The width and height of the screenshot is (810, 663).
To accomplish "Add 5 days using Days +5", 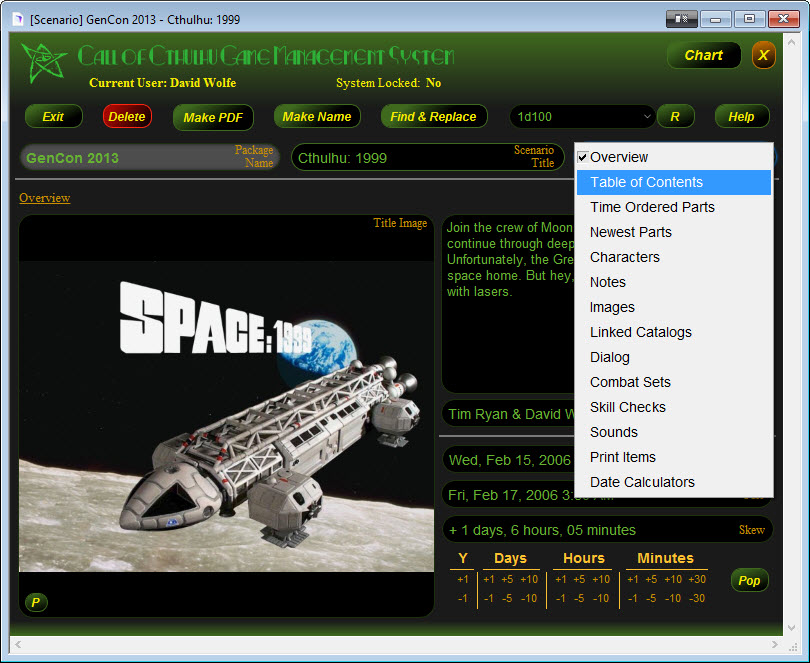I will click(507, 579).
